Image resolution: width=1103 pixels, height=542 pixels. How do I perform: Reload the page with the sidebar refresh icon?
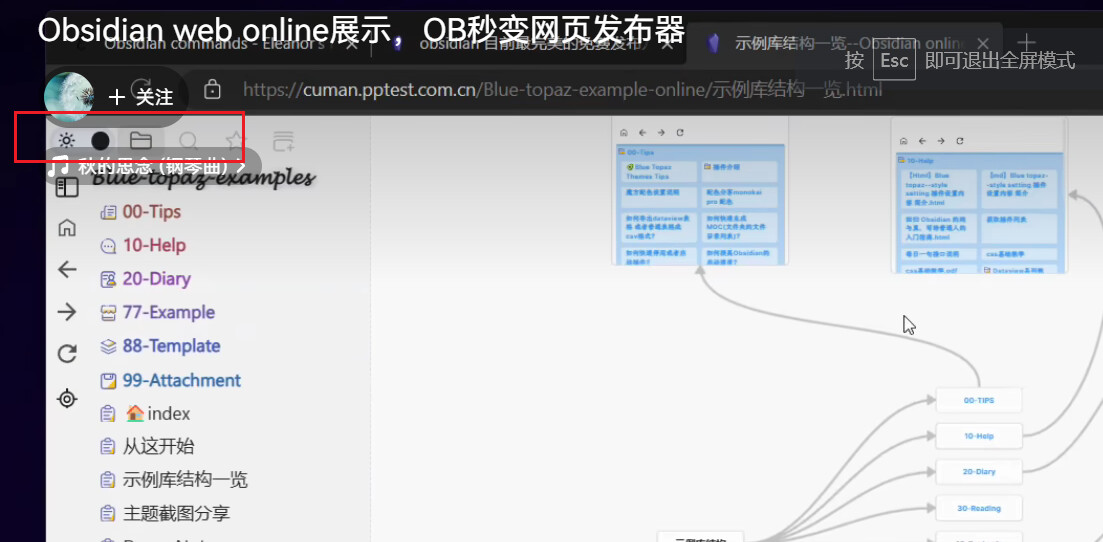pyautogui.click(x=67, y=353)
